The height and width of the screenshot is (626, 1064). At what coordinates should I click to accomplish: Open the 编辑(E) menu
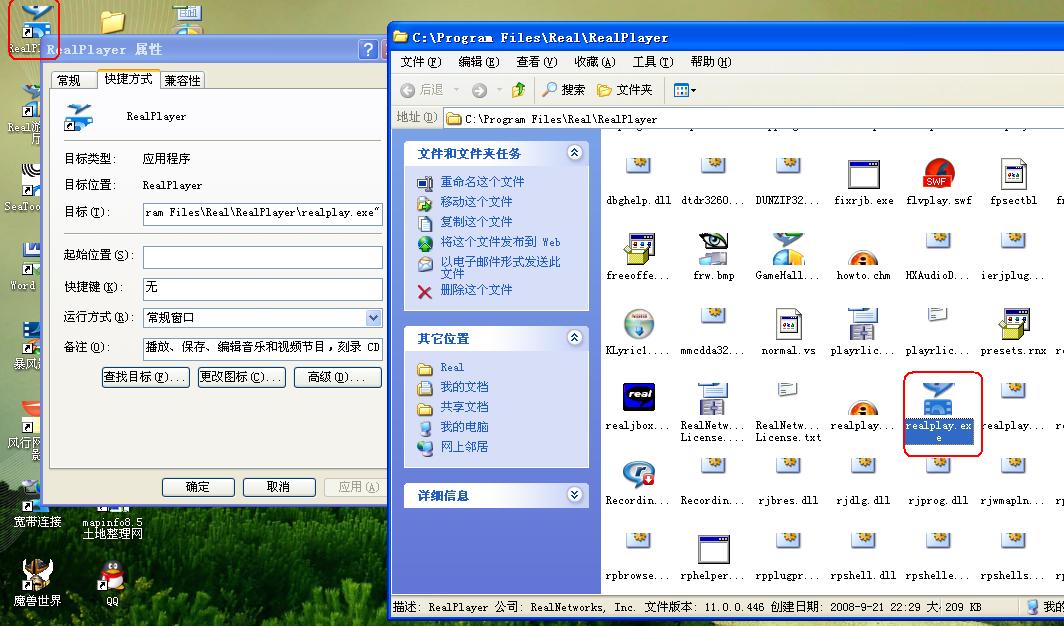[x=478, y=62]
